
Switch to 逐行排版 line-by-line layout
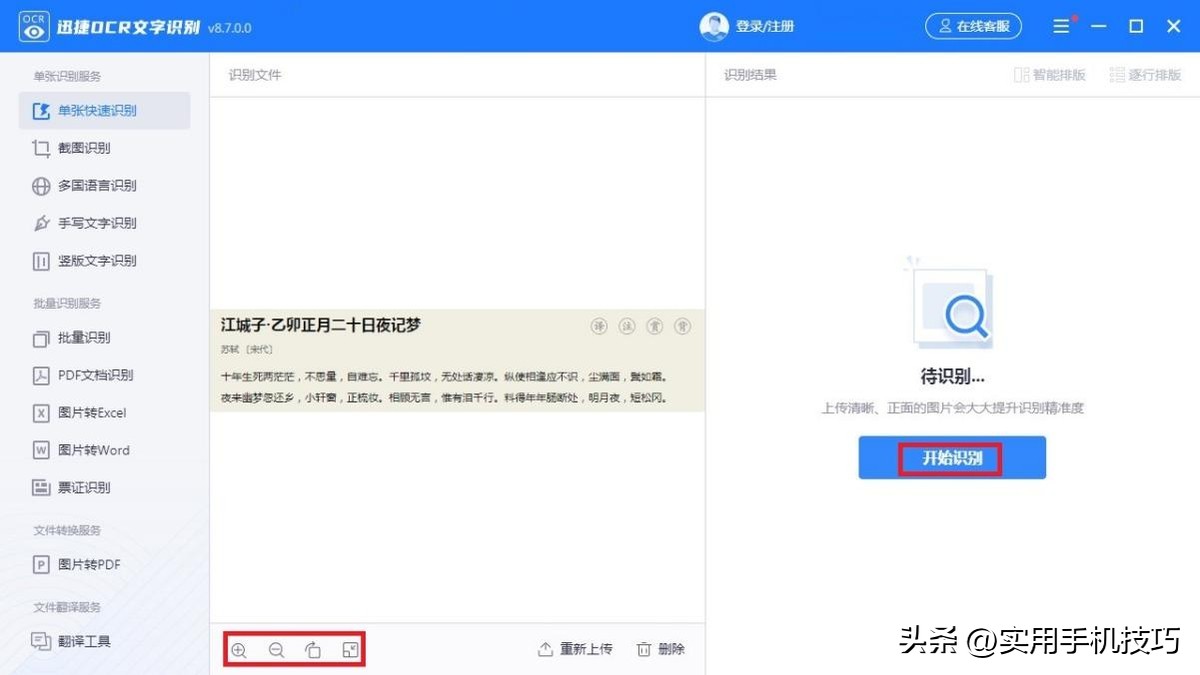pyautogui.click(x=1144, y=74)
